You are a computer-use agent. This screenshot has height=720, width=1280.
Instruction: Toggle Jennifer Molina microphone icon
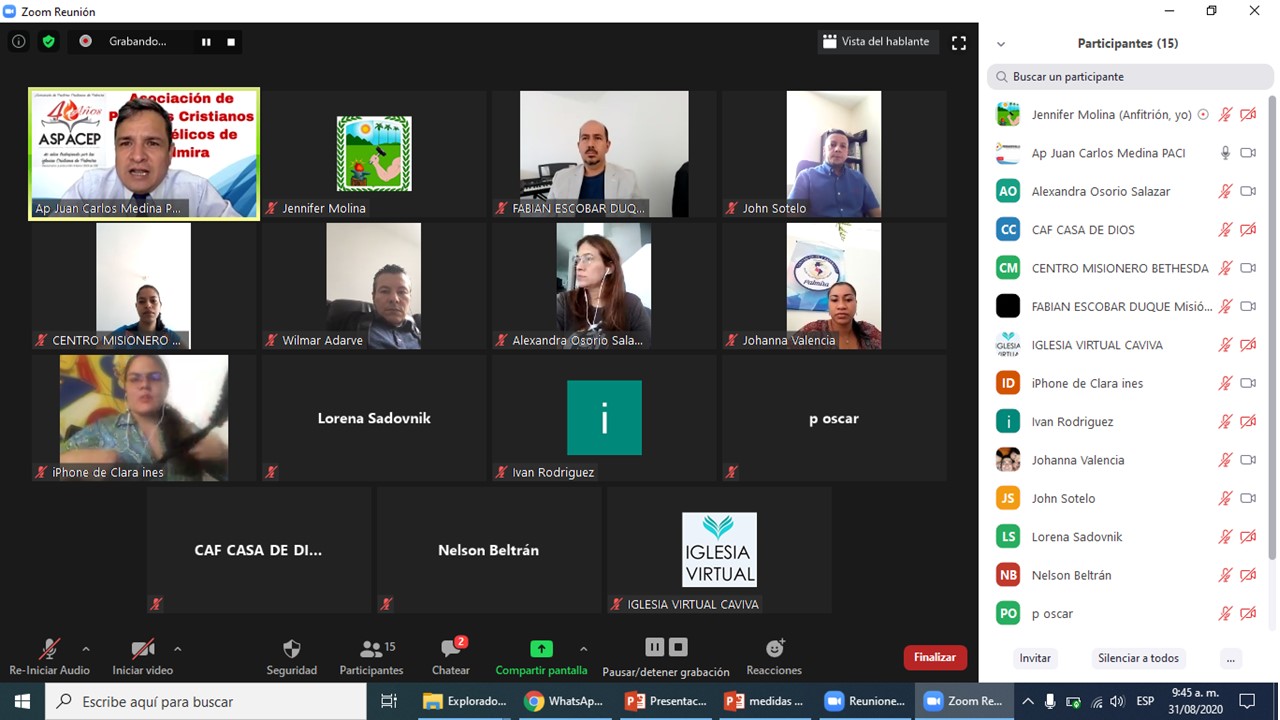point(1225,115)
